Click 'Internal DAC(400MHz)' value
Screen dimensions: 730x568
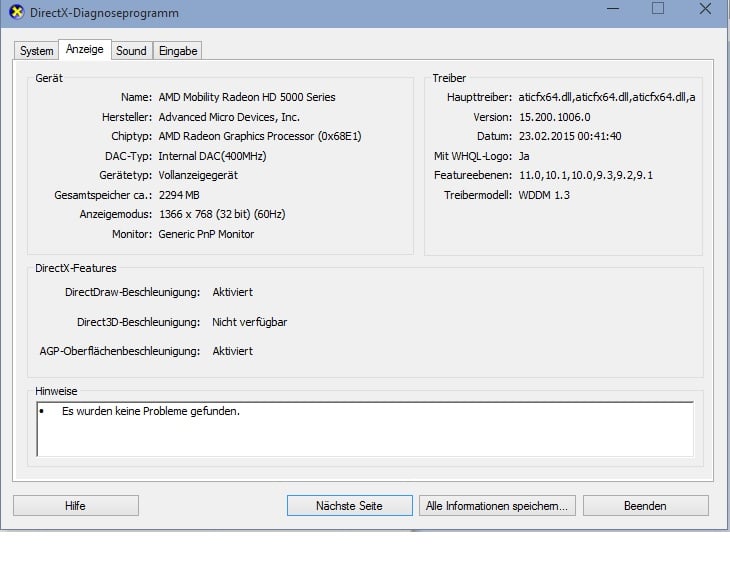click(x=212, y=156)
